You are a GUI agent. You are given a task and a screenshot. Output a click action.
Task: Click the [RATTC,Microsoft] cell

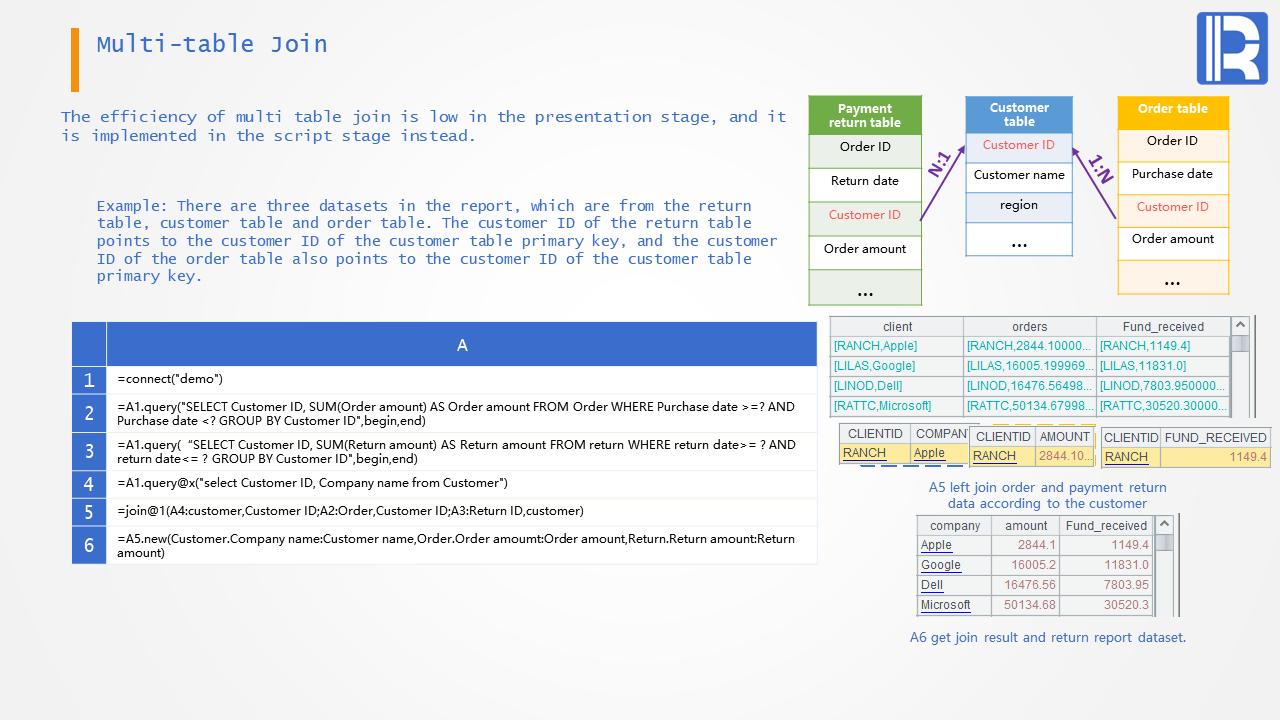pos(897,406)
